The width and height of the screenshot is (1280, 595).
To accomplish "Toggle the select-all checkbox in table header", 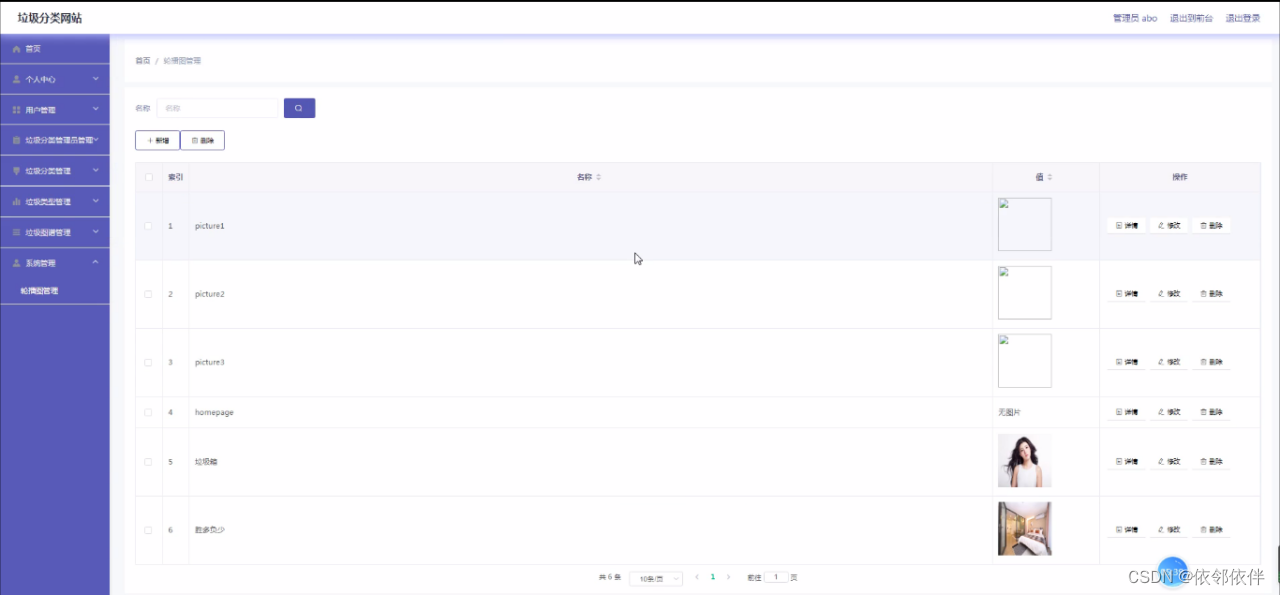I will pyautogui.click(x=149, y=177).
